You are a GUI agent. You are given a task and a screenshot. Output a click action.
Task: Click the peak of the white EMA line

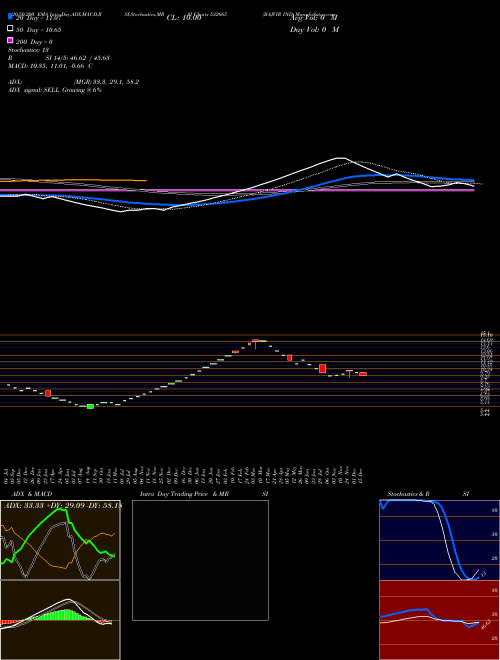tap(340, 158)
